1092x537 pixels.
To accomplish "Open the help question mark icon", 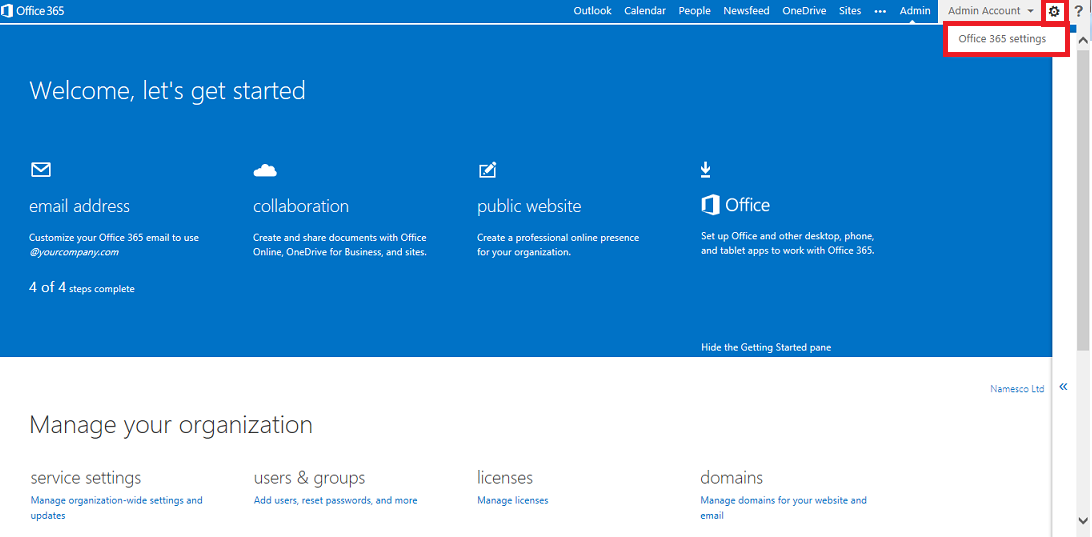I will pos(1078,11).
